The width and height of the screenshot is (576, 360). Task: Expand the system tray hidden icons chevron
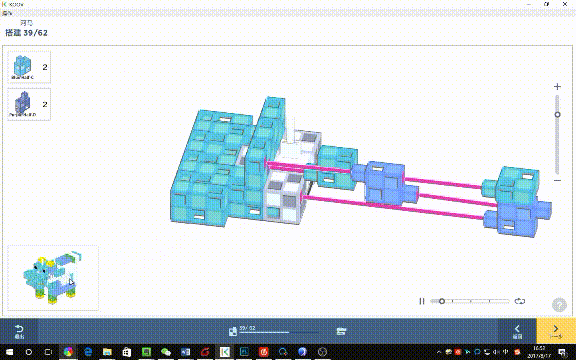(x=439, y=352)
